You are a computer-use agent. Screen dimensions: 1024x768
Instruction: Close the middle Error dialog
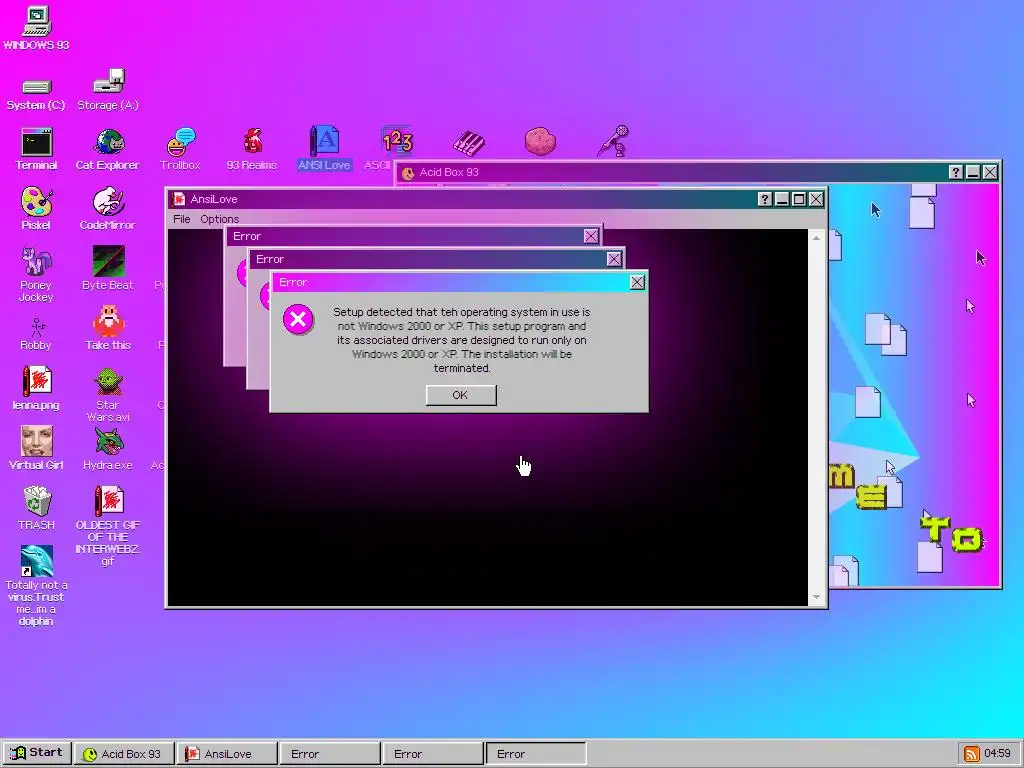[x=614, y=259]
